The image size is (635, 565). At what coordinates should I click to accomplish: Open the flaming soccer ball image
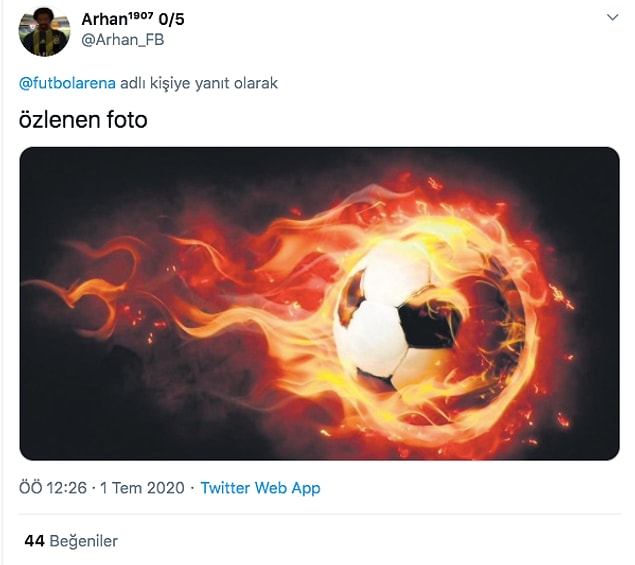[x=319, y=303]
